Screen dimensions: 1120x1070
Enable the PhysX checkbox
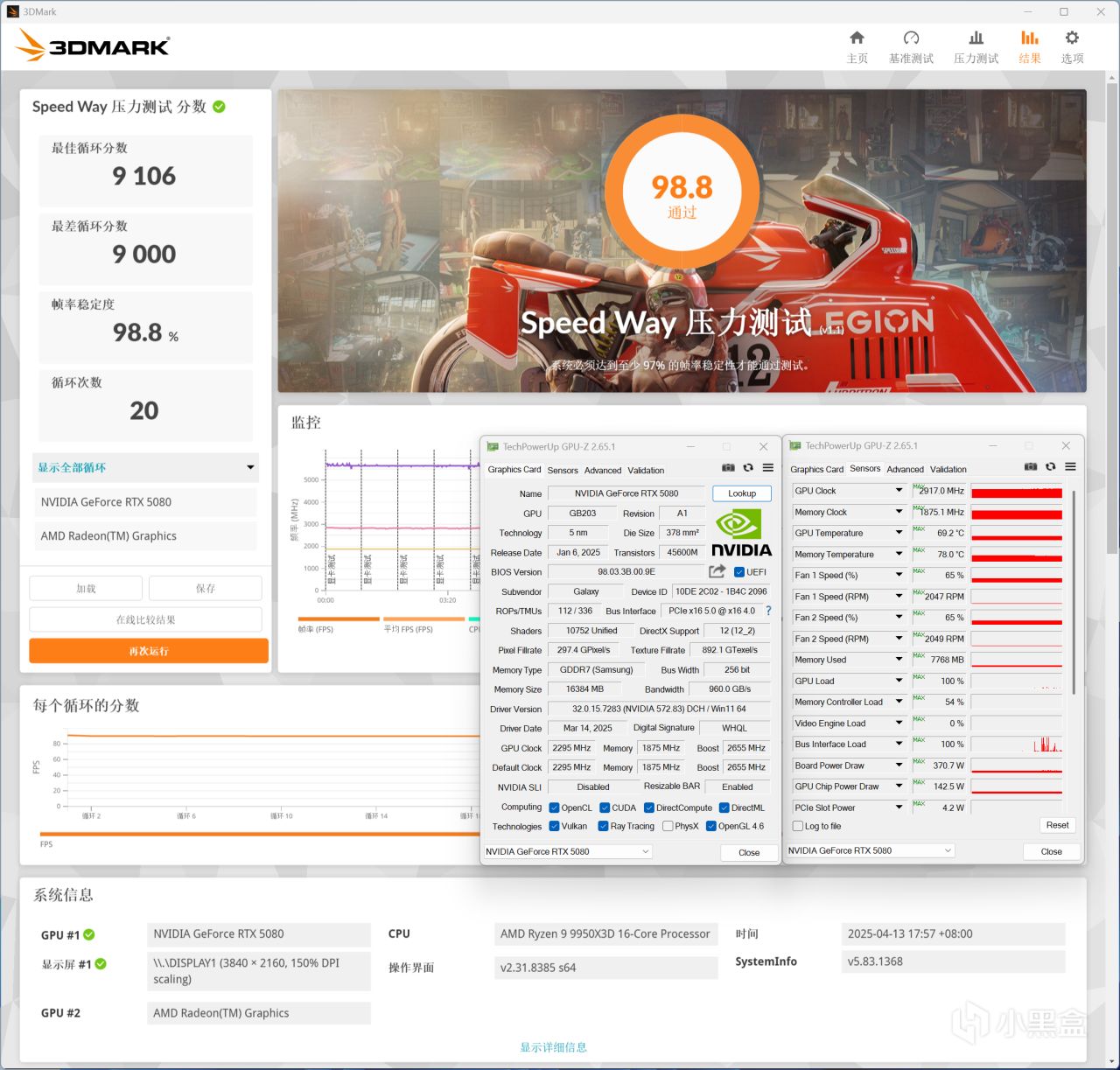tap(668, 826)
